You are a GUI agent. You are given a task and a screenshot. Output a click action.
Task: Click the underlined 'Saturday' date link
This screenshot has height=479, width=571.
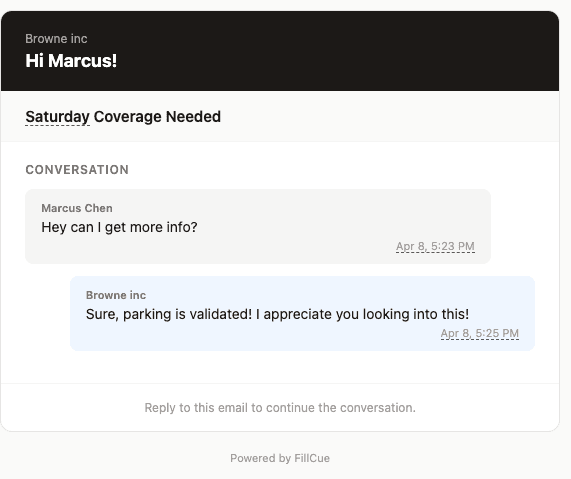coord(58,117)
